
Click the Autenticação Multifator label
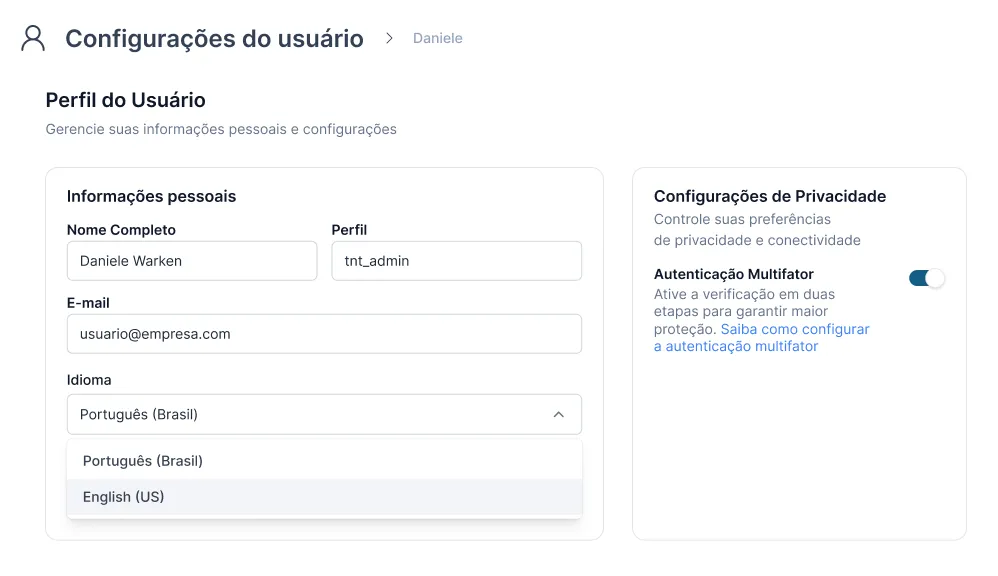coord(733,274)
